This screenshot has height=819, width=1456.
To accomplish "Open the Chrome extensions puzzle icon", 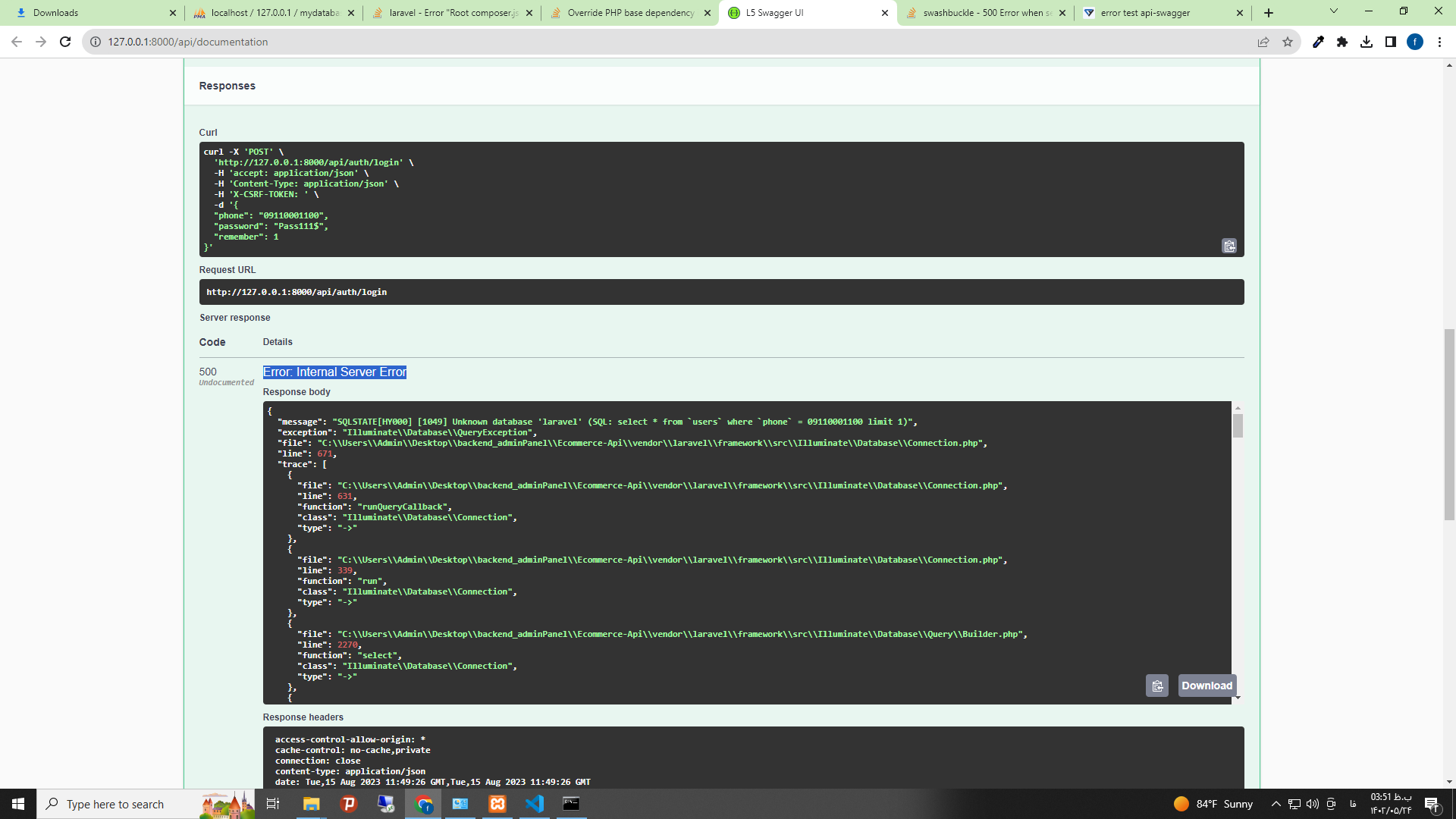I will (x=1341, y=42).
